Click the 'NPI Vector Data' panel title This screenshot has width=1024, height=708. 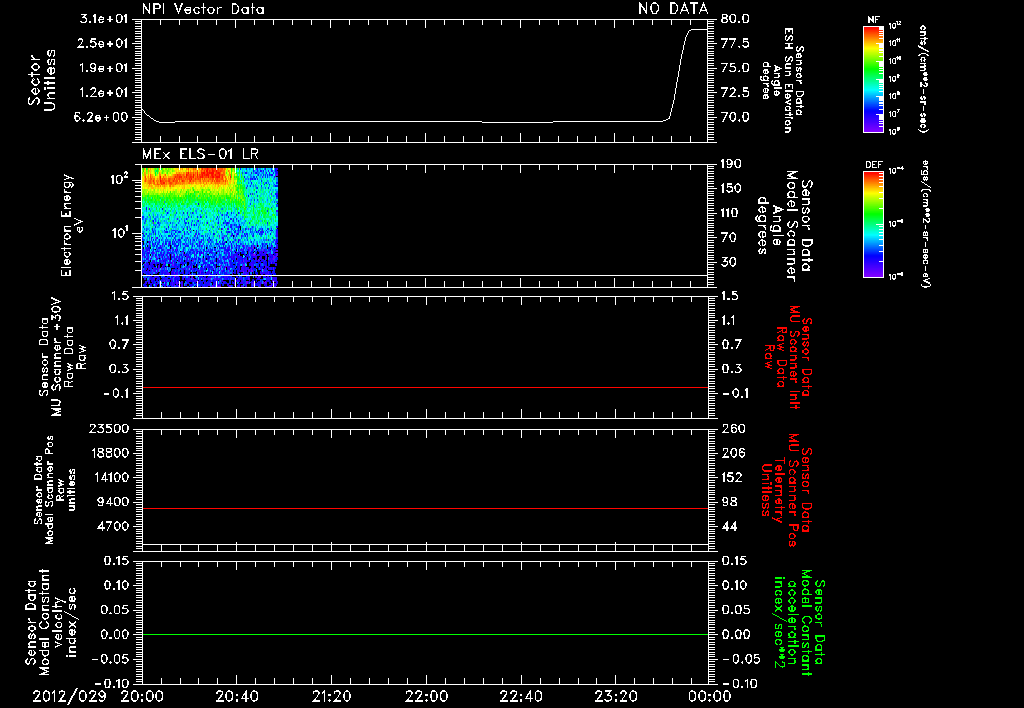pyautogui.click(x=203, y=9)
